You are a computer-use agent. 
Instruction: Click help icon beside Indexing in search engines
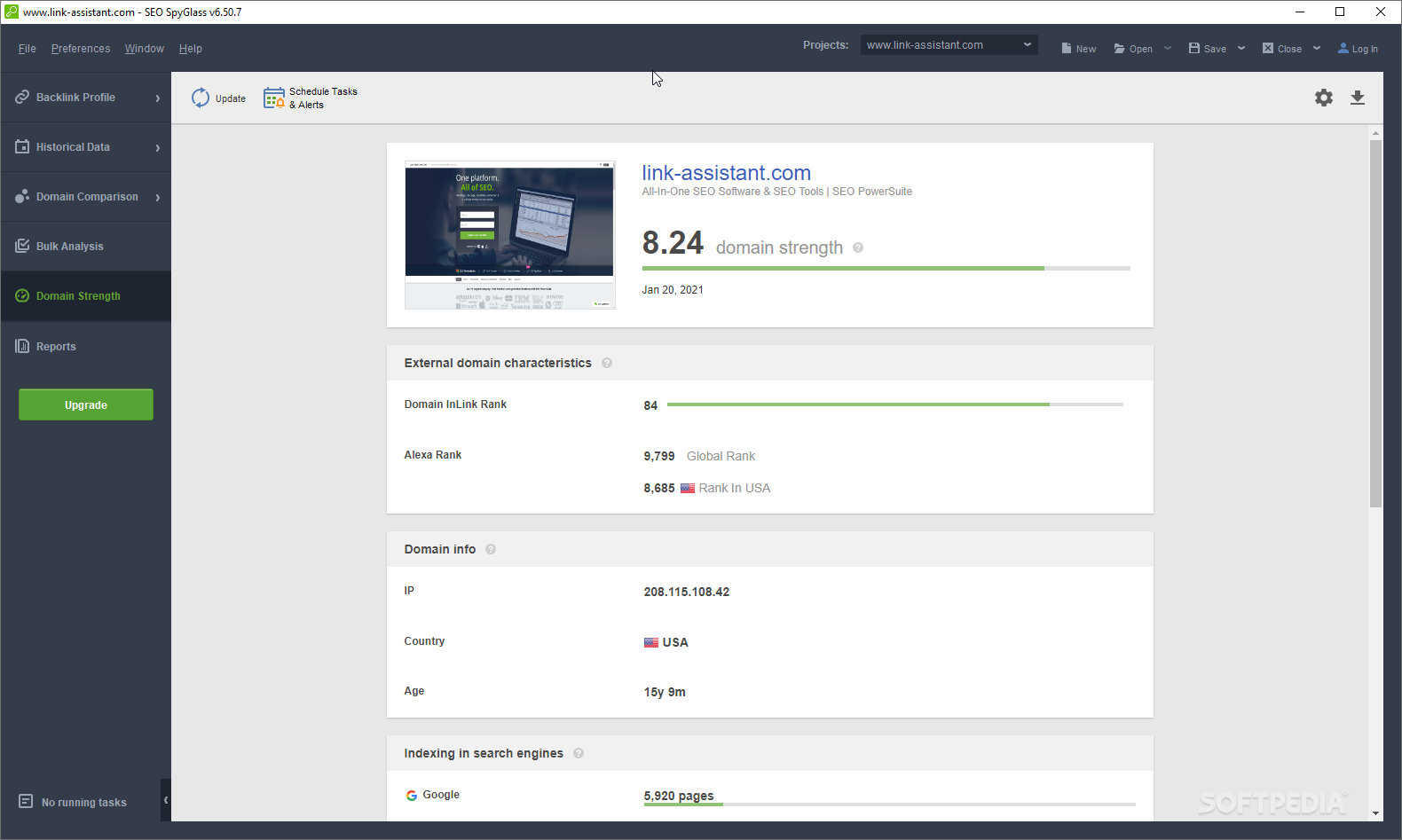coord(579,753)
